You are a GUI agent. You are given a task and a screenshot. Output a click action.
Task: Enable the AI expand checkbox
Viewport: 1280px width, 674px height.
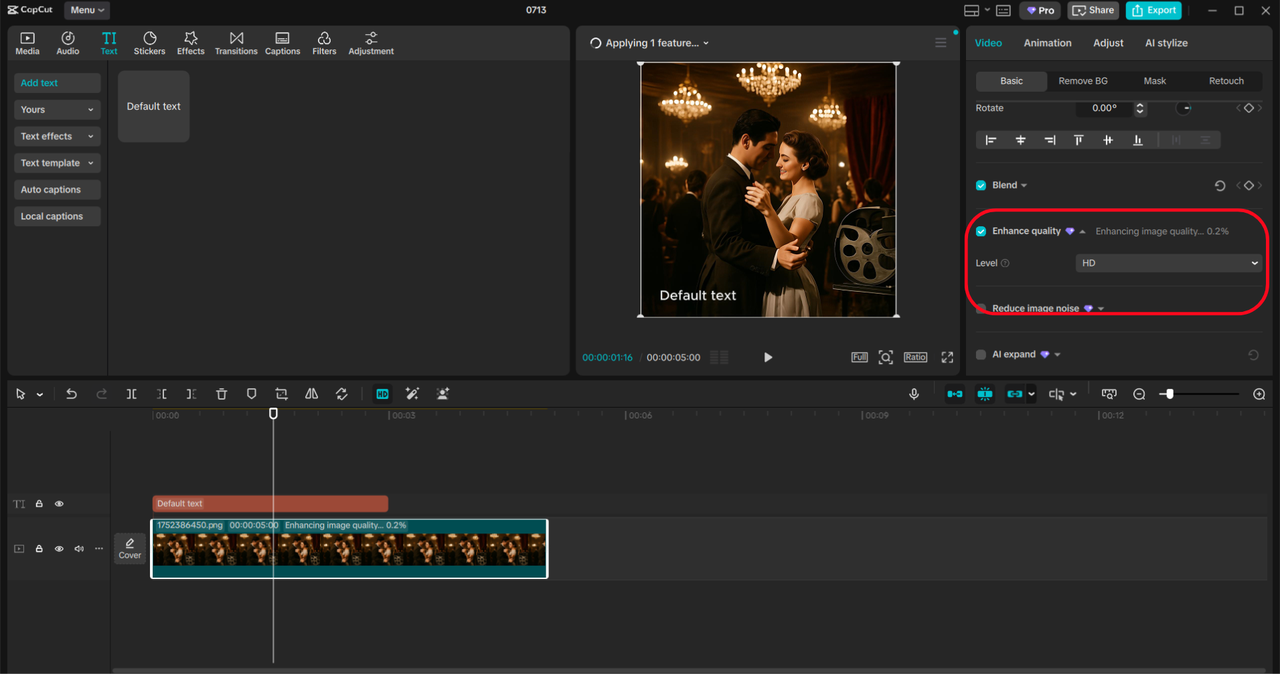pos(981,355)
